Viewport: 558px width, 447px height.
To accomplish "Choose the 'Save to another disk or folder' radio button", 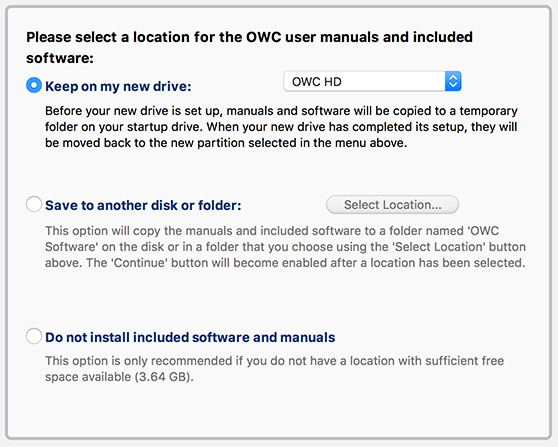I will (34, 204).
